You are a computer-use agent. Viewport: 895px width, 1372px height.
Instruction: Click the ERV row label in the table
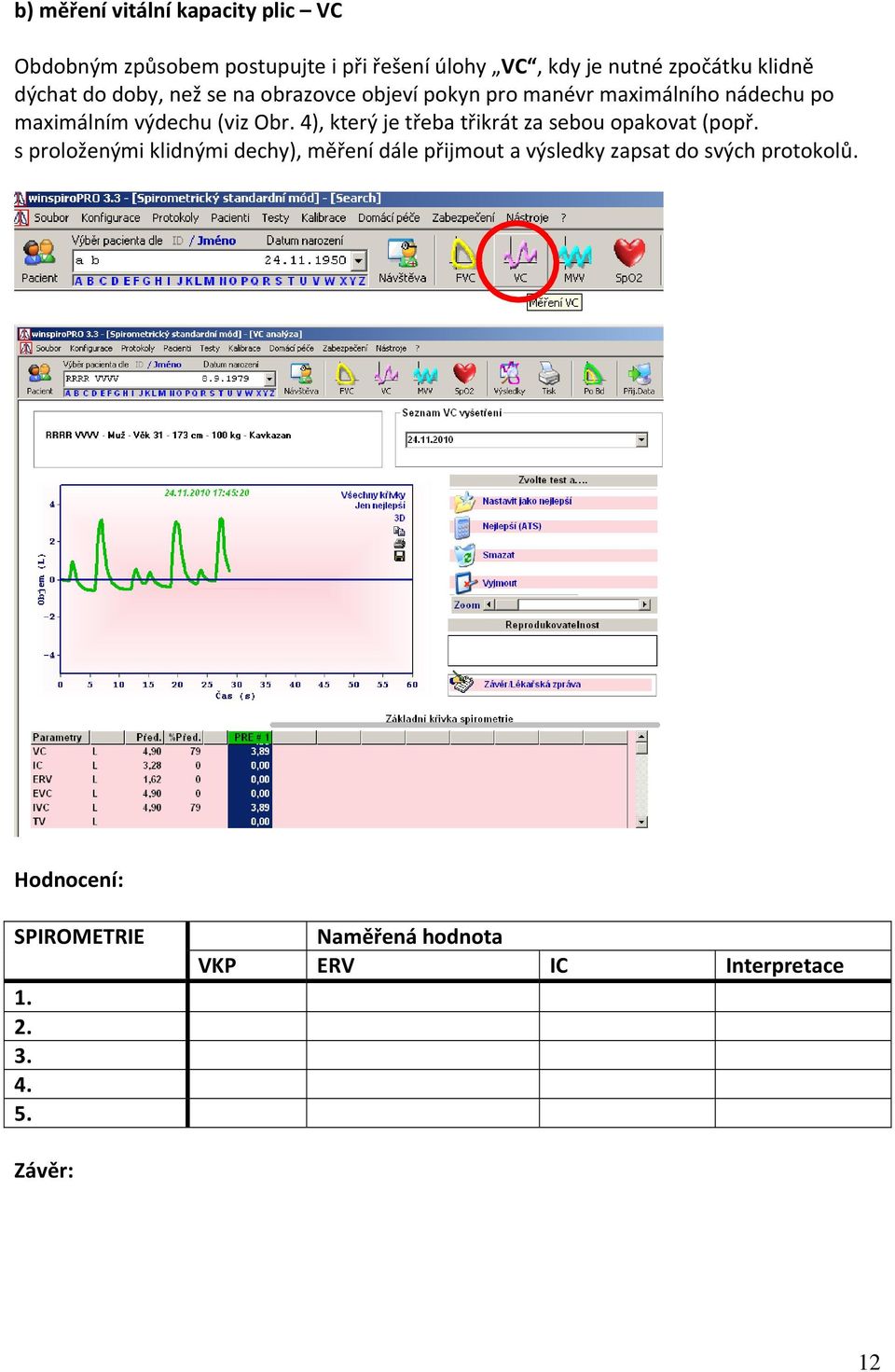[42, 780]
